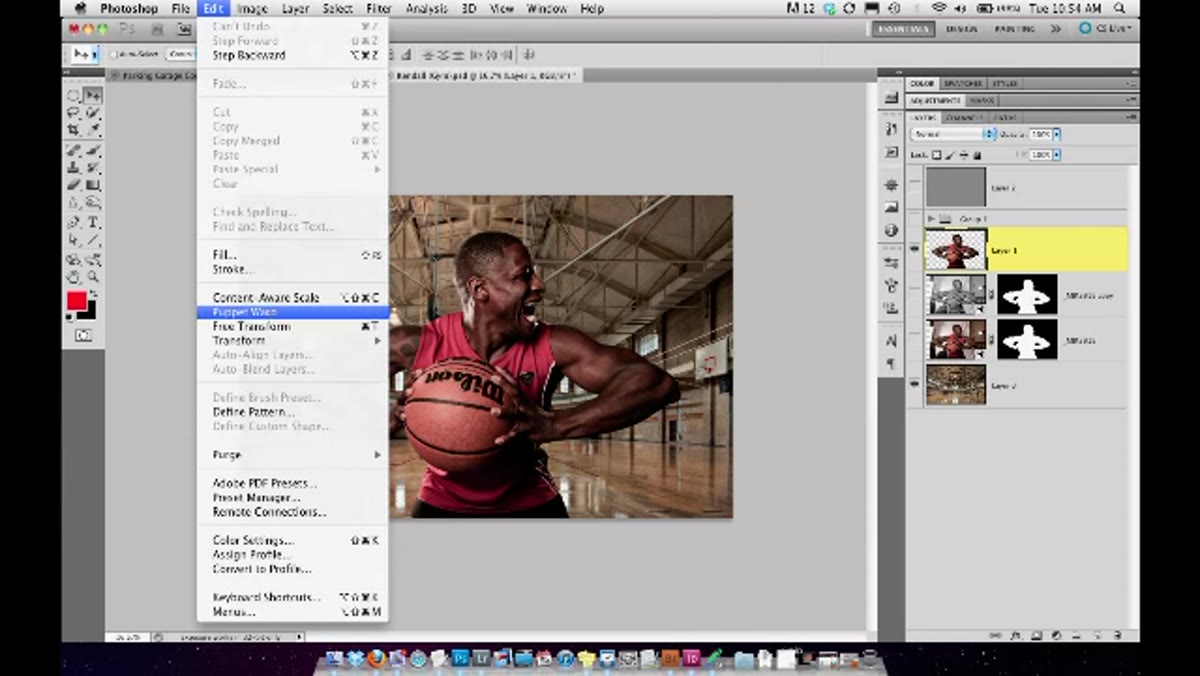
Task: Select the Healing Brush tool
Action: 74,151
